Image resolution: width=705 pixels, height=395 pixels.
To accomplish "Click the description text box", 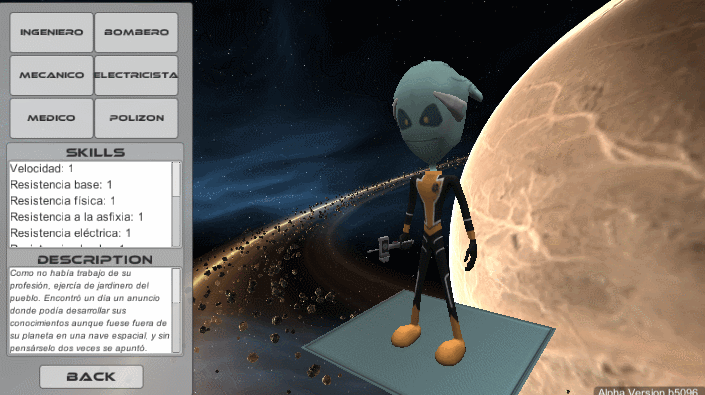I will coord(90,310).
